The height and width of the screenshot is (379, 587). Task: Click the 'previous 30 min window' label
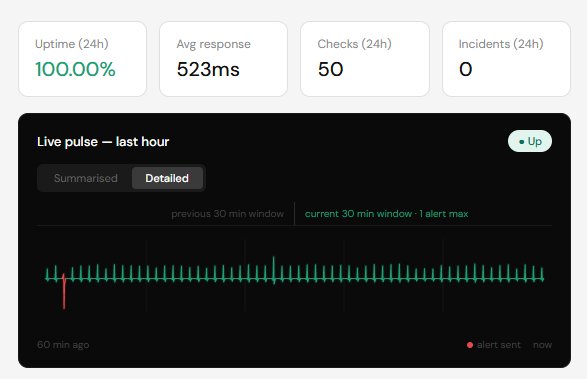[228, 214]
